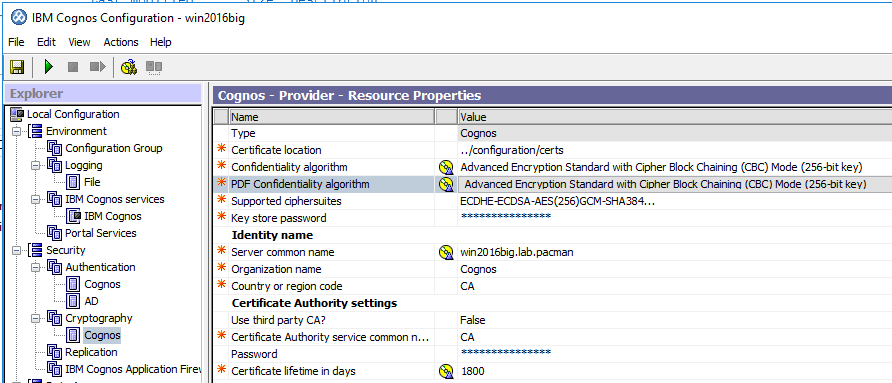
Task: Open the Actions menu
Action: click(121, 42)
